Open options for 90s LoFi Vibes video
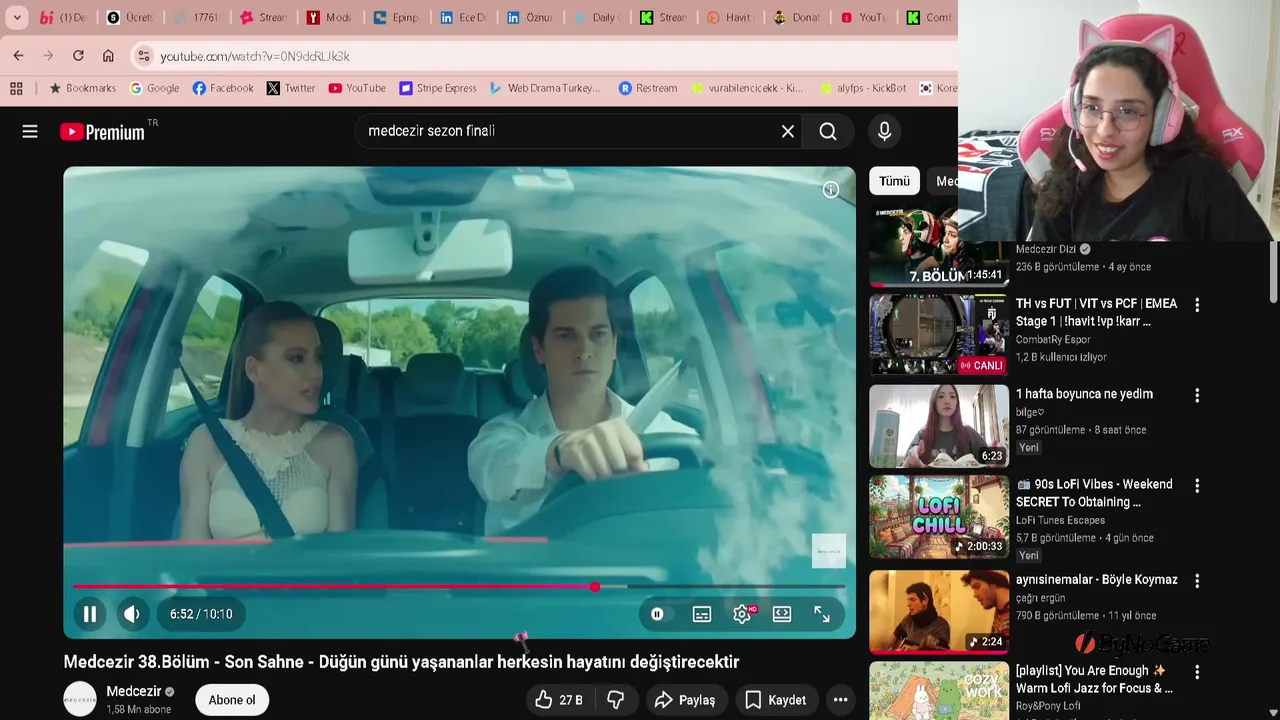This screenshot has width=1280, height=720. coord(1197,486)
